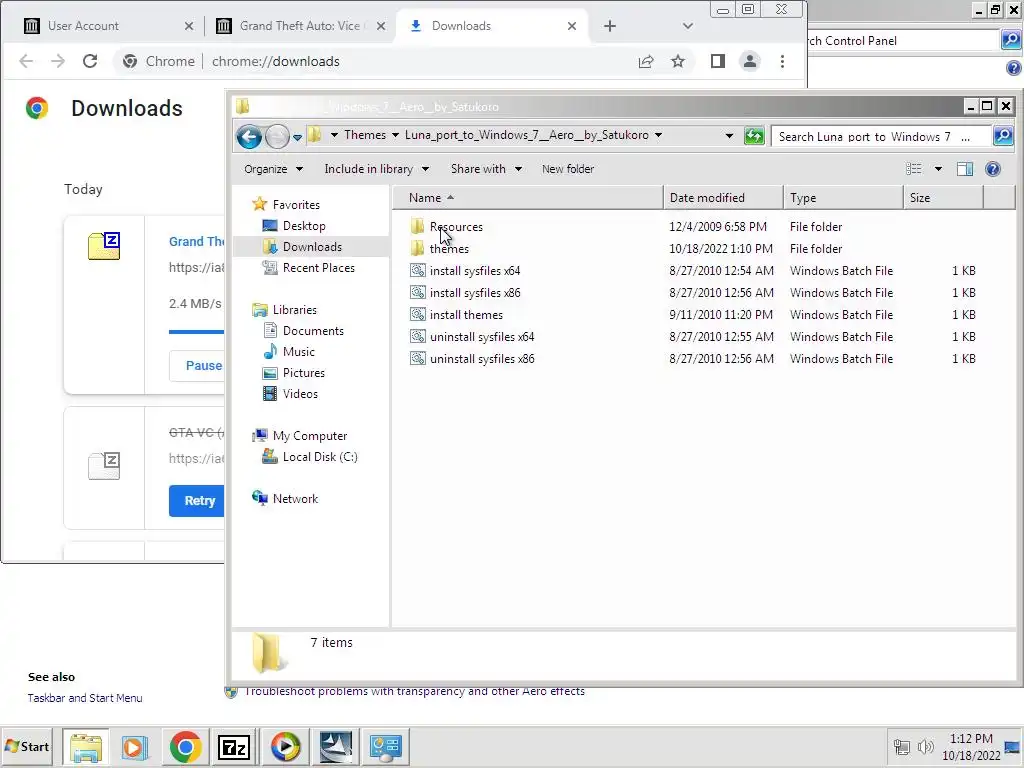Image resolution: width=1024 pixels, height=768 pixels.
Task: Click Network in the navigation pane
Action: 295,498
